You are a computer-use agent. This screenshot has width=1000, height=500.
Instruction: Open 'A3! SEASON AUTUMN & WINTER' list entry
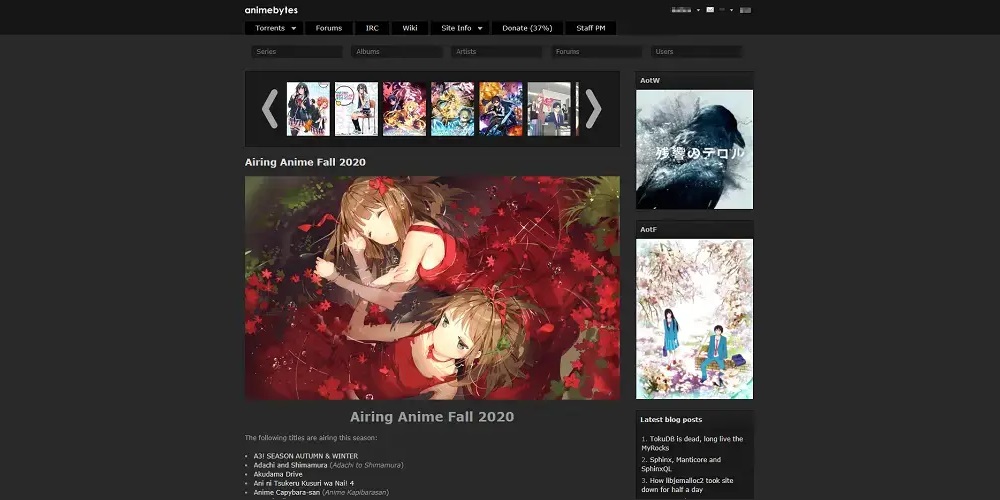(305, 456)
